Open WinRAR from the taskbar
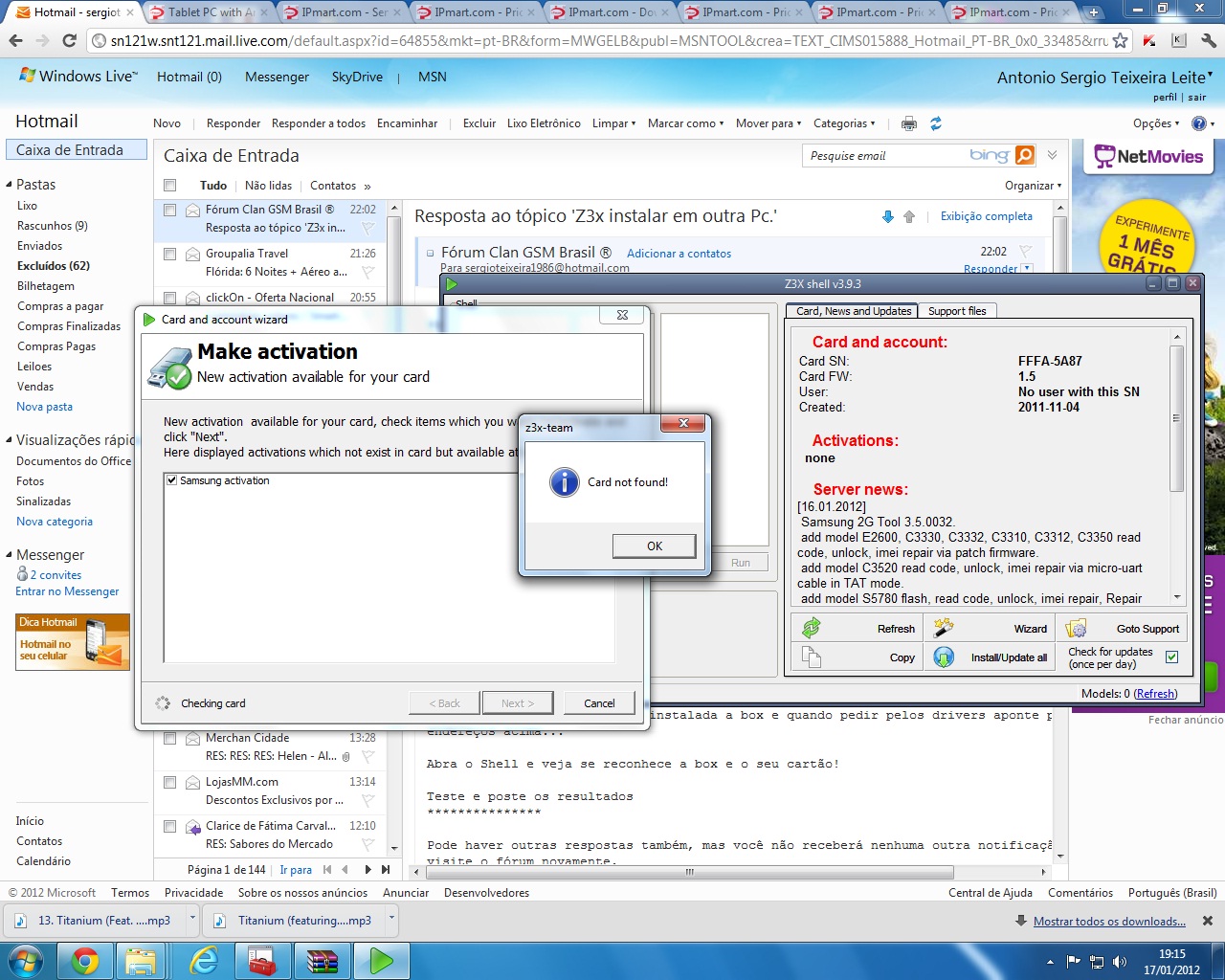 (x=323, y=960)
